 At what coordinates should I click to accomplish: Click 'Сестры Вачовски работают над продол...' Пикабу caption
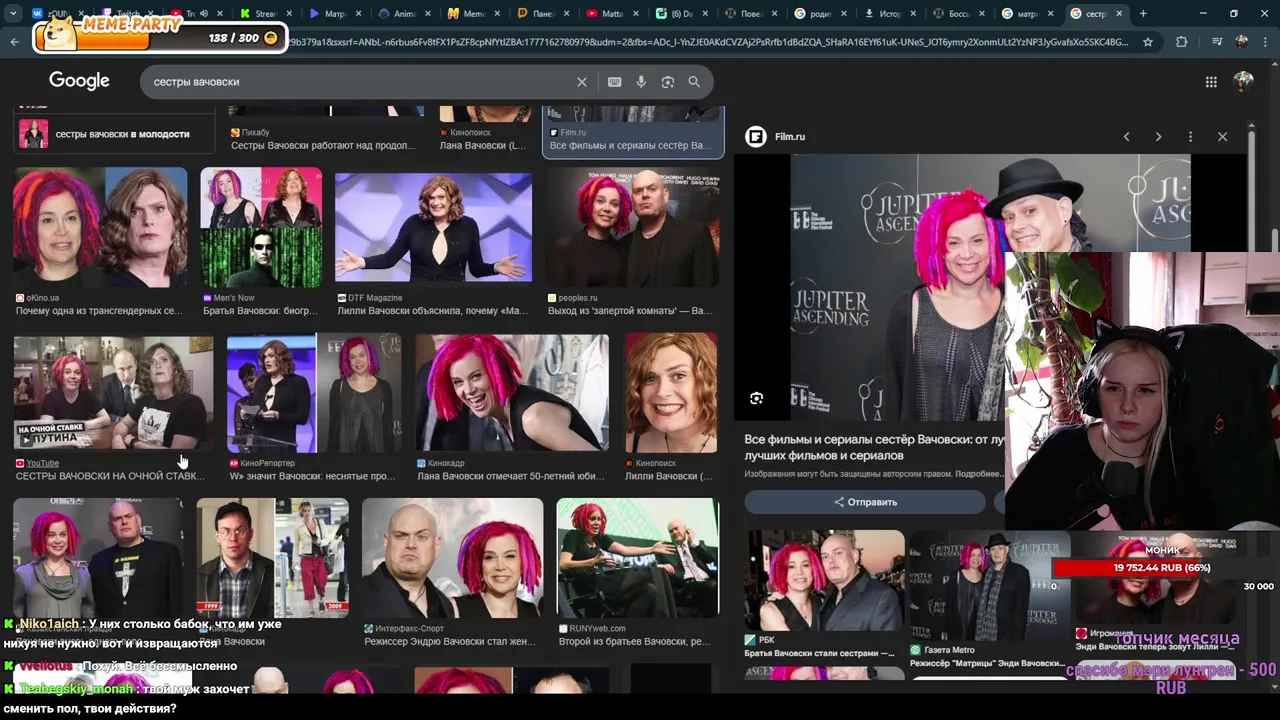click(323, 145)
